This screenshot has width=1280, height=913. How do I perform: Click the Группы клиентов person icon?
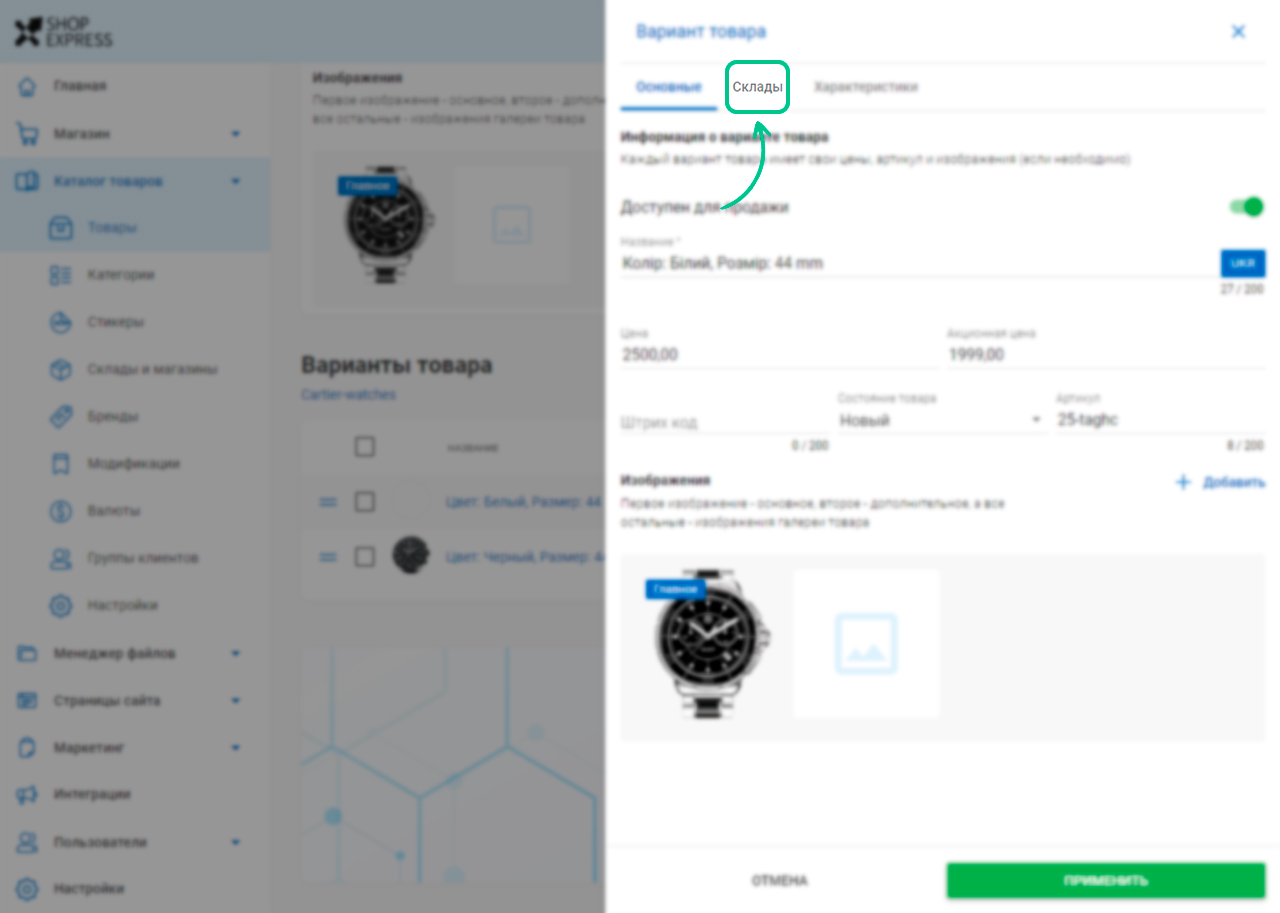pyautogui.click(x=61, y=558)
